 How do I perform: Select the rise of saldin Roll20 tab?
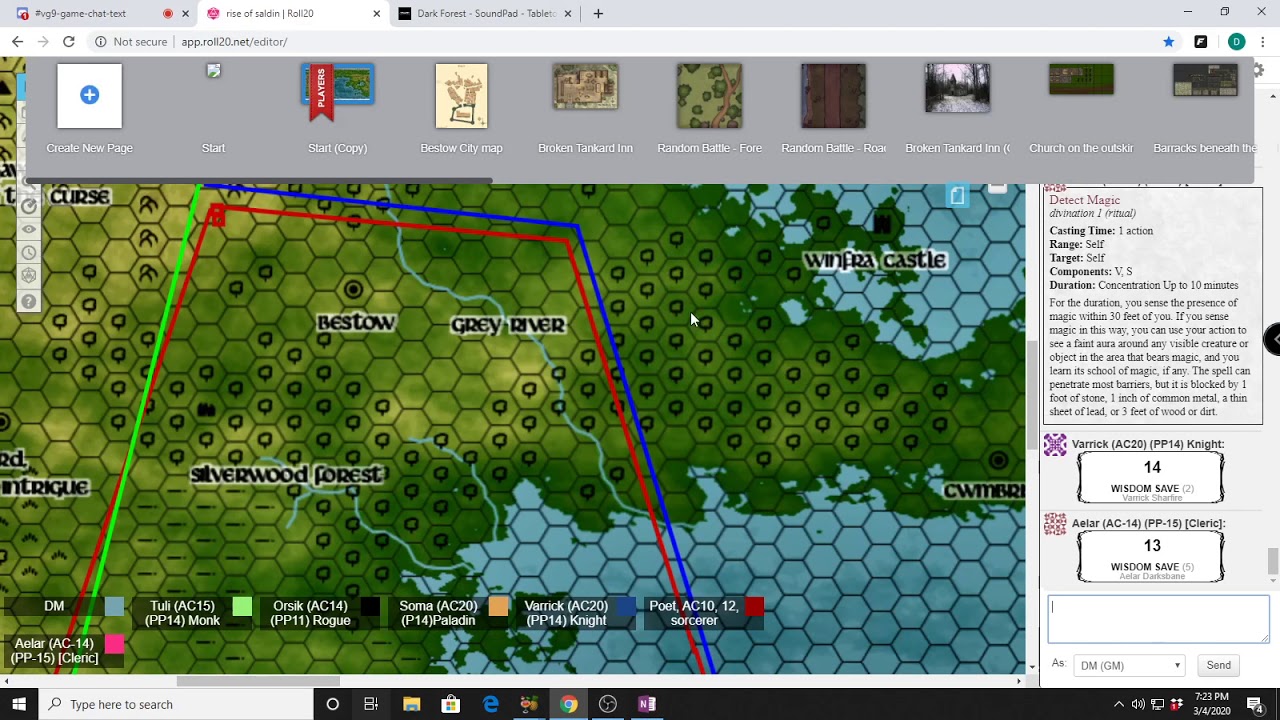coord(292,13)
